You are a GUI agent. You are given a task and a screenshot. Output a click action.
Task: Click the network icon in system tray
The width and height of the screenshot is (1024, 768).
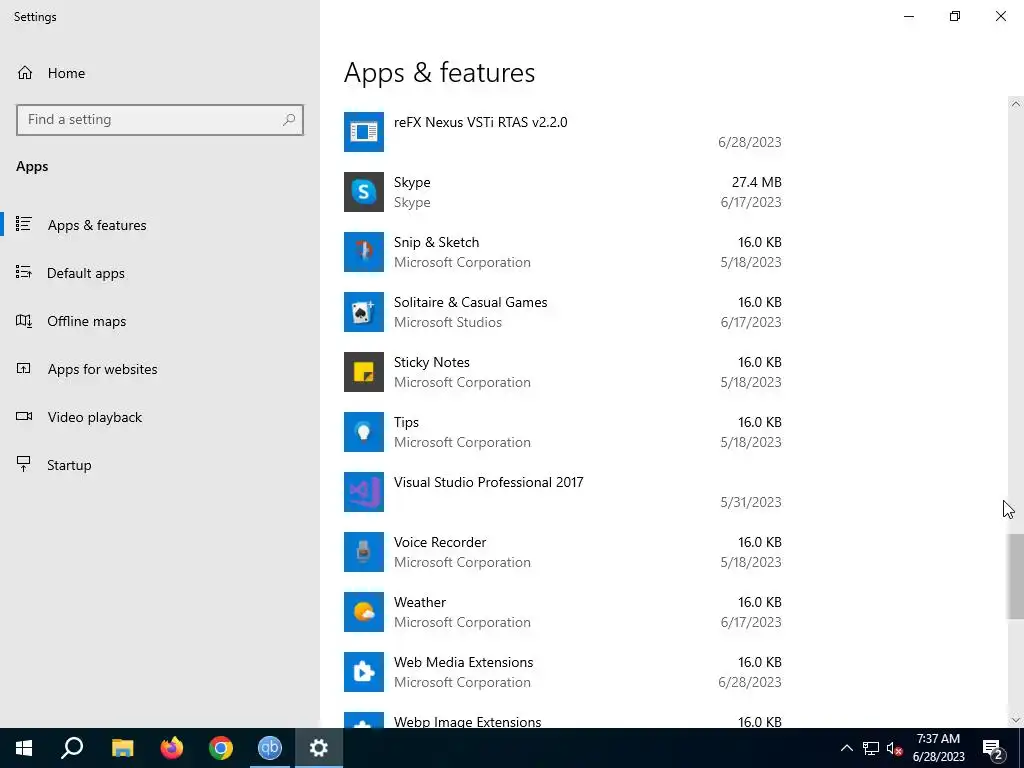[x=871, y=748]
